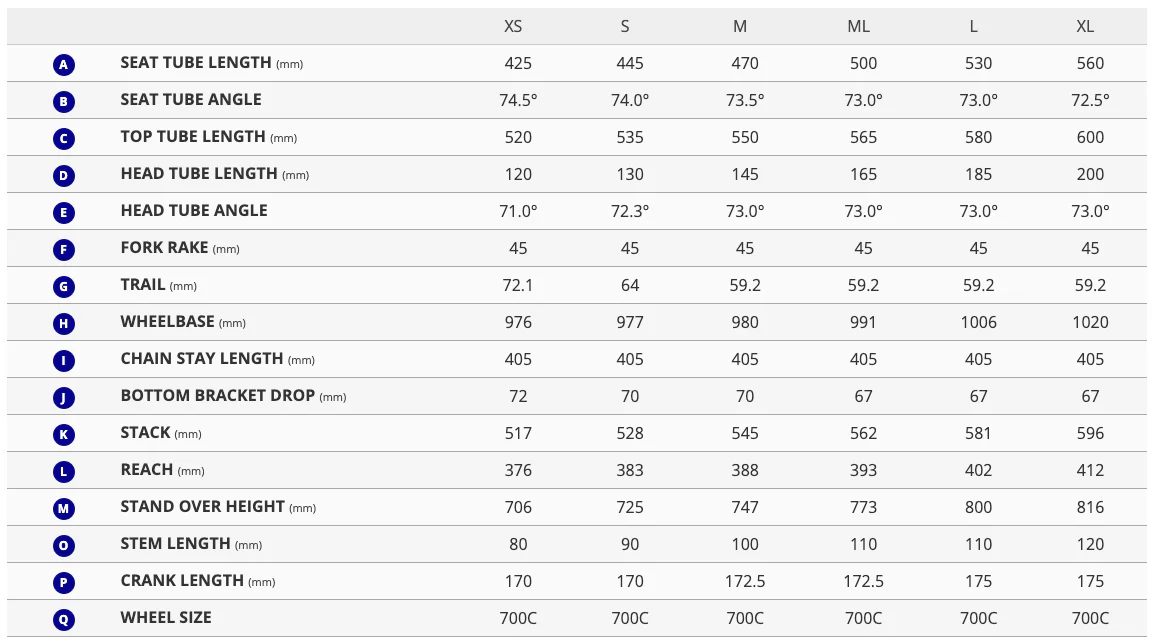1160x643 pixels.
Task: Click the 172.5 crank length value under M
Action: coord(745,582)
